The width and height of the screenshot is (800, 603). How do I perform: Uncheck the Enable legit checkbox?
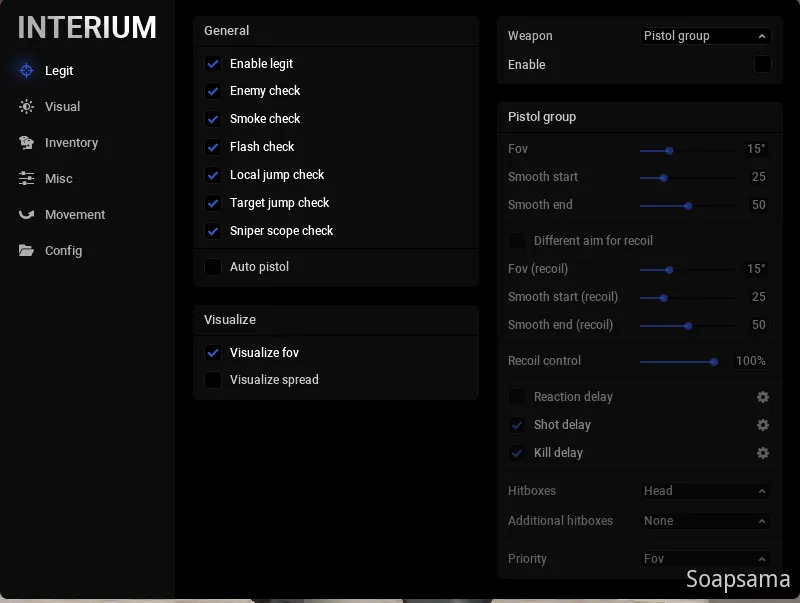pyautogui.click(x=213, y=64)
